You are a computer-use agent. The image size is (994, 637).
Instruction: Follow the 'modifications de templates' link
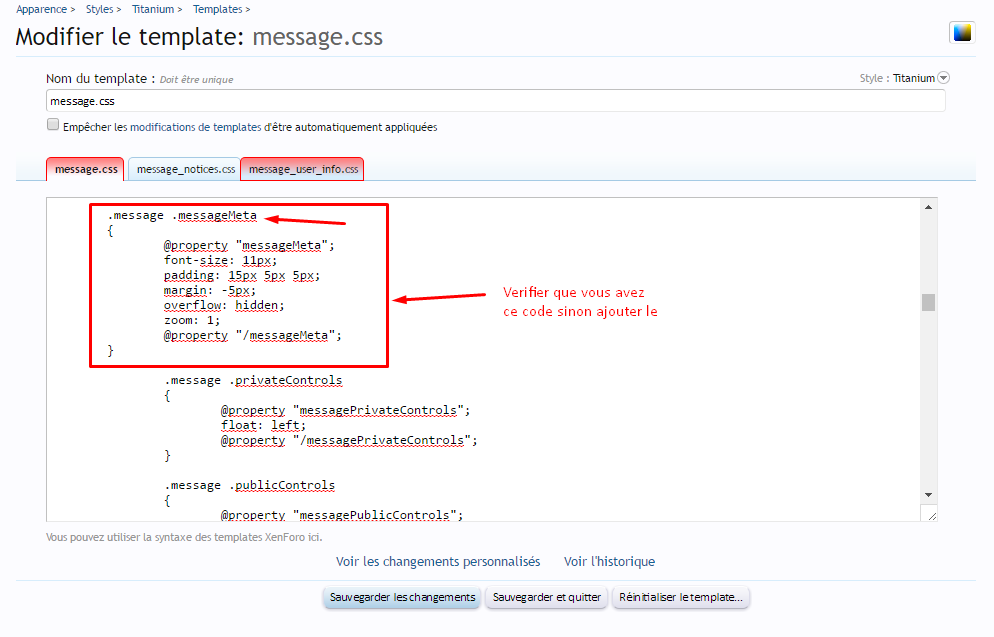click(196, 128)
